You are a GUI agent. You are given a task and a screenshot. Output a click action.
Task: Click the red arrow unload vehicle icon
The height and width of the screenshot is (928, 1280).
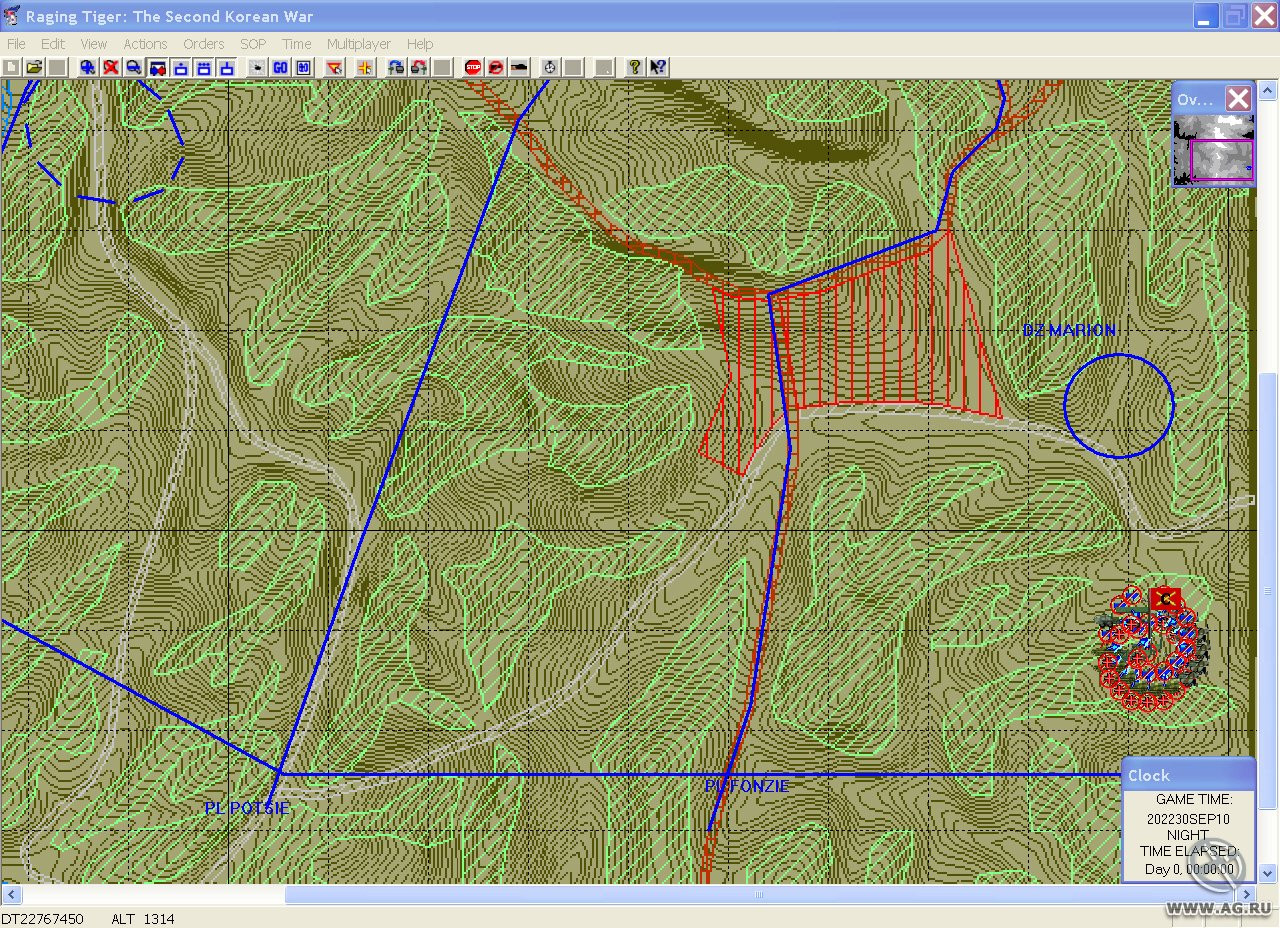(419, 67)
